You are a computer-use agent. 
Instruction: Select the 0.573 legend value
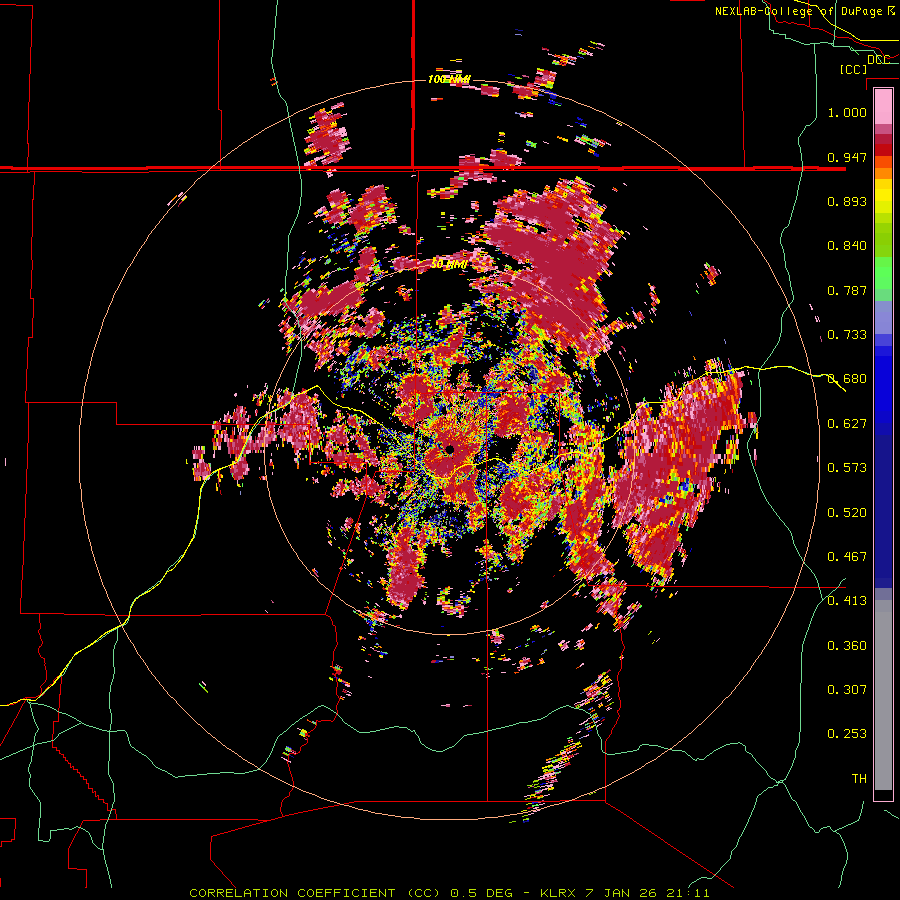tap(847, 468)
